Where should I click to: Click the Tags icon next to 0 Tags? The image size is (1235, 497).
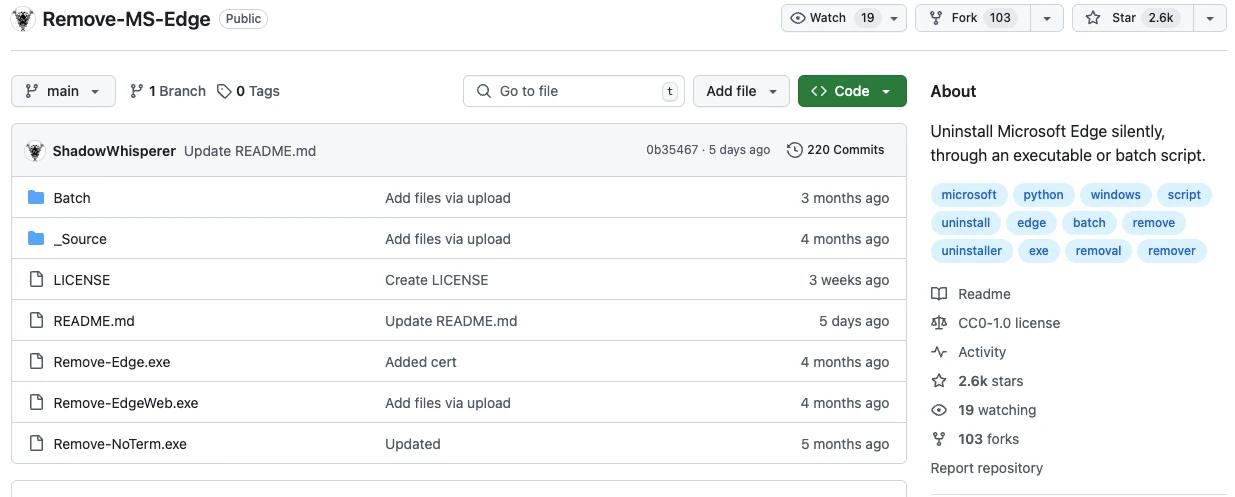tap(224, 91)
